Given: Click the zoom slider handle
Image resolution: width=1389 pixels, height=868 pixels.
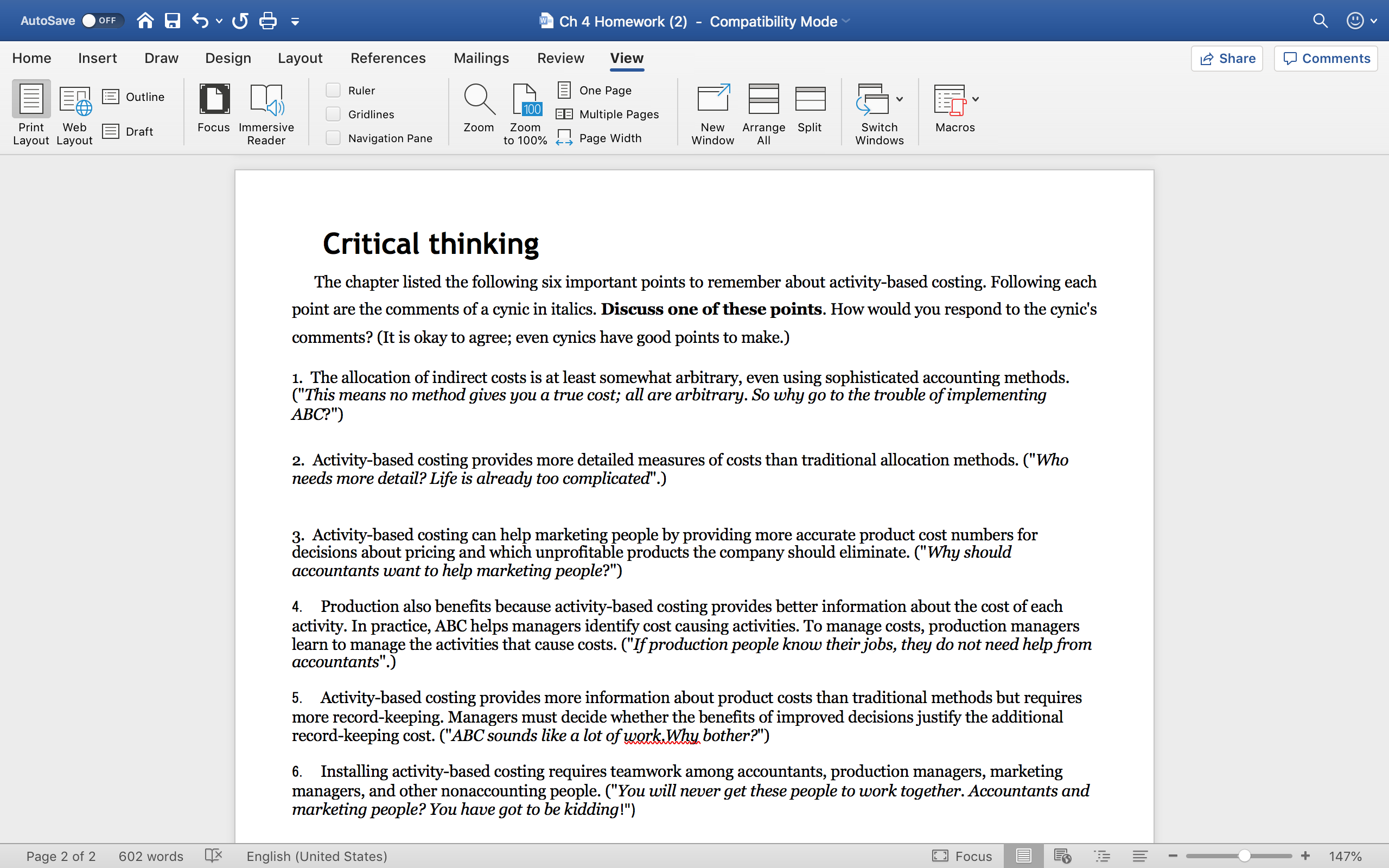Looking at the screenshot, I should [1244, 856].
